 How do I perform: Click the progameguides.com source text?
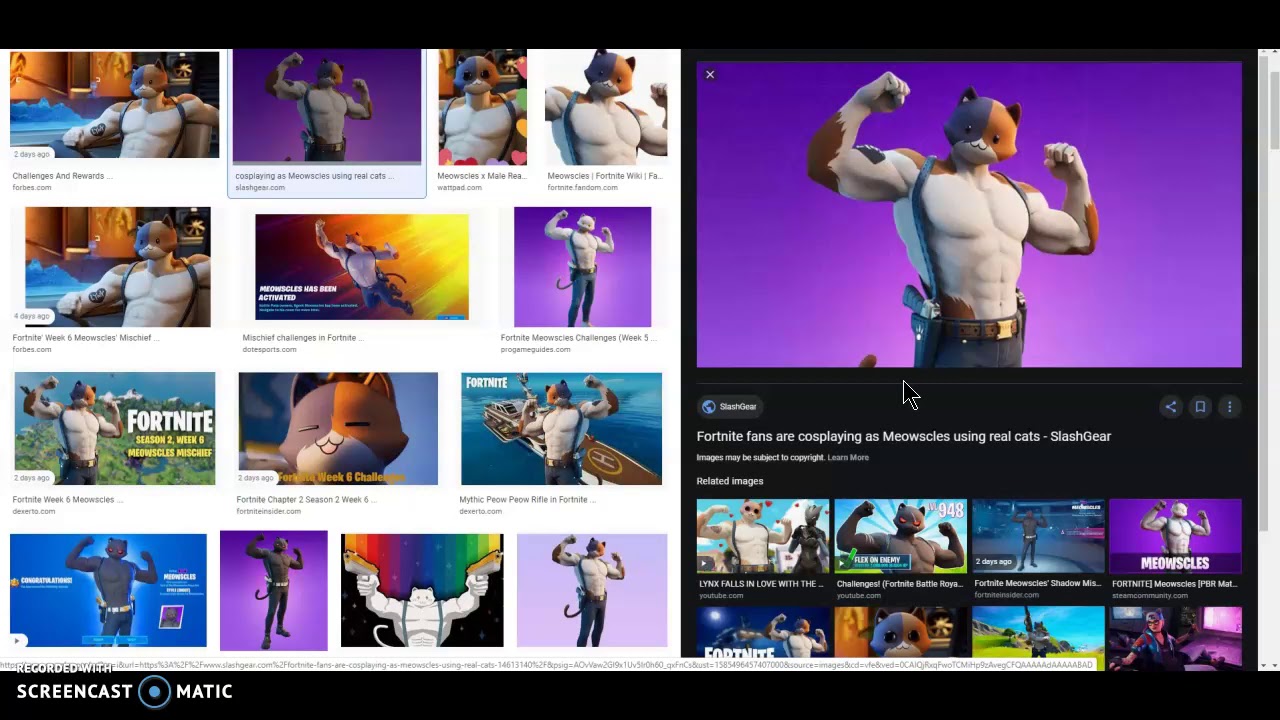(536, 350)
